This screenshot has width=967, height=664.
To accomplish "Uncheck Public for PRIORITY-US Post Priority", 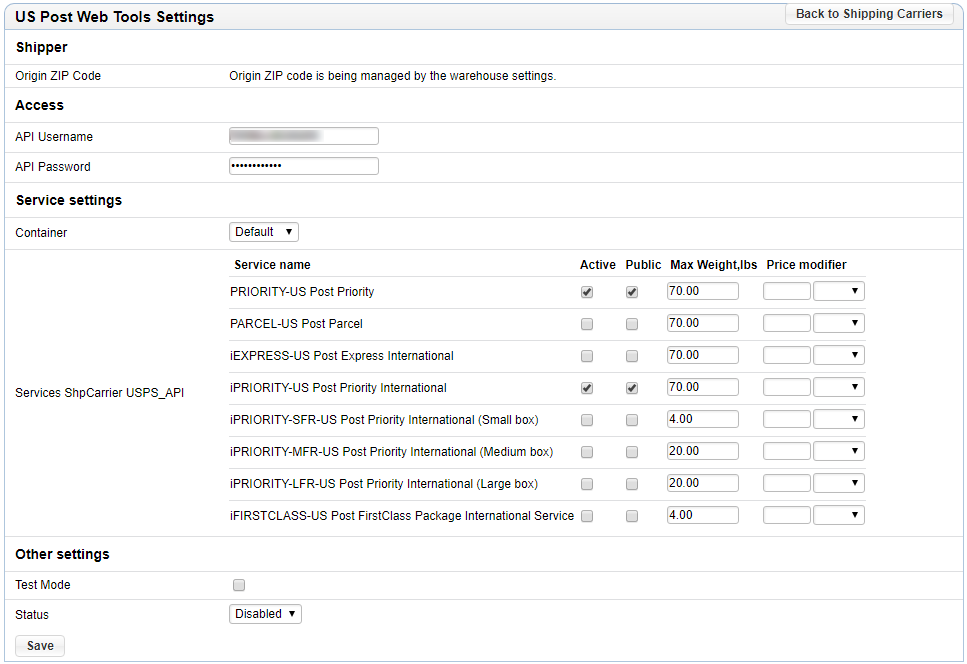I will [x=632, y=292].
